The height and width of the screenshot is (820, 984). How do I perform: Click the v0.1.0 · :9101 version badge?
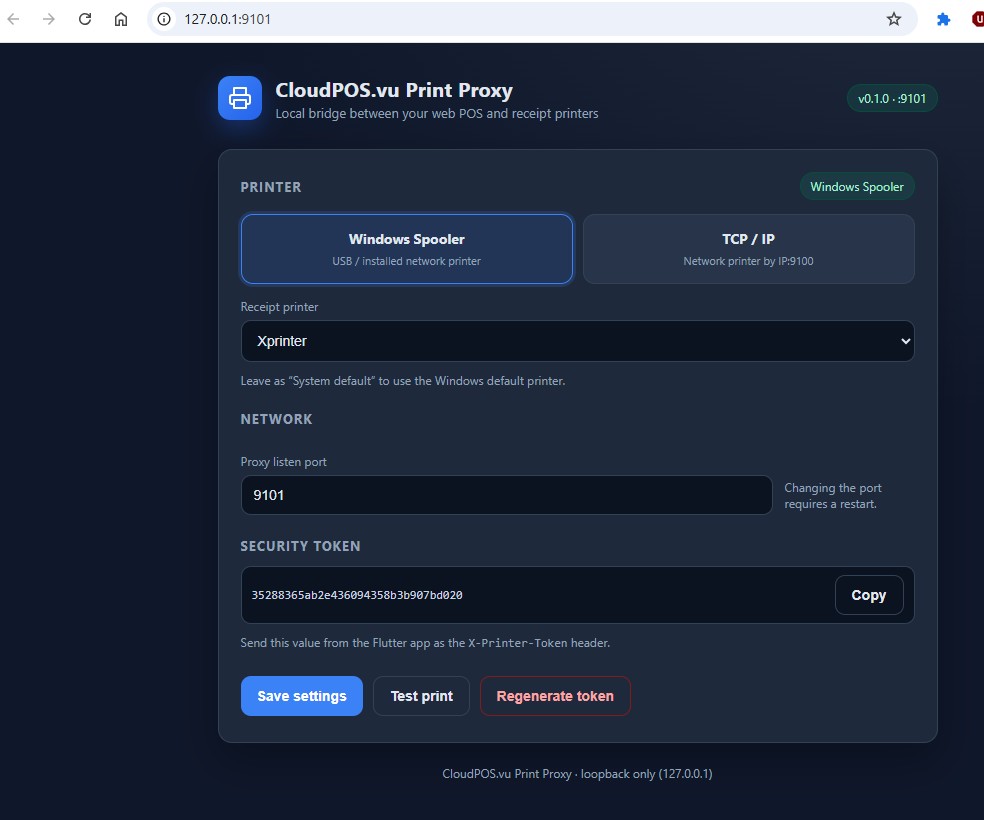point(892,99)
